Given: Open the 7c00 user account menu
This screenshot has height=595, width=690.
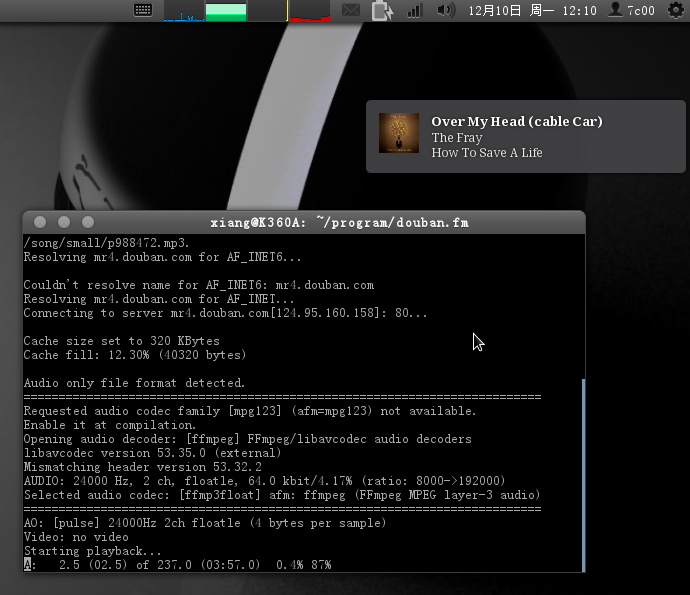Looking at the screenshot, I should tap(631, 10).
